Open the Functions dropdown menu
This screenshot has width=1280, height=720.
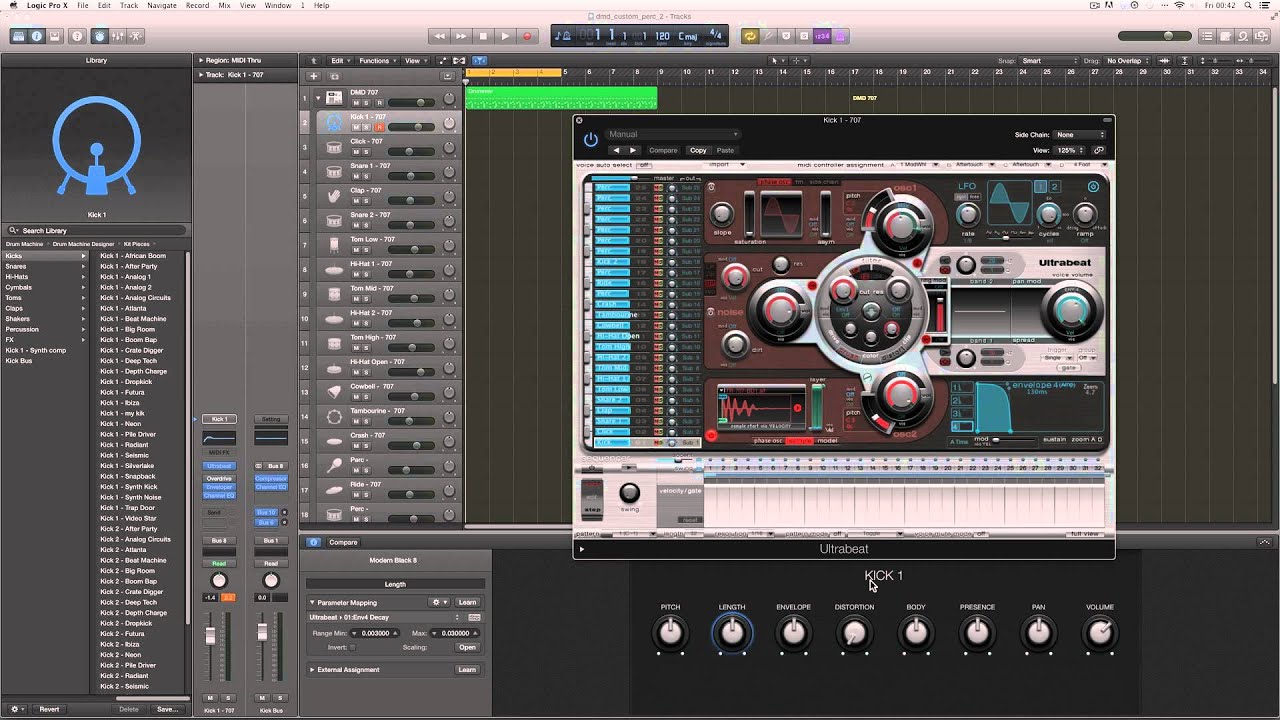(x=377, y=61)
